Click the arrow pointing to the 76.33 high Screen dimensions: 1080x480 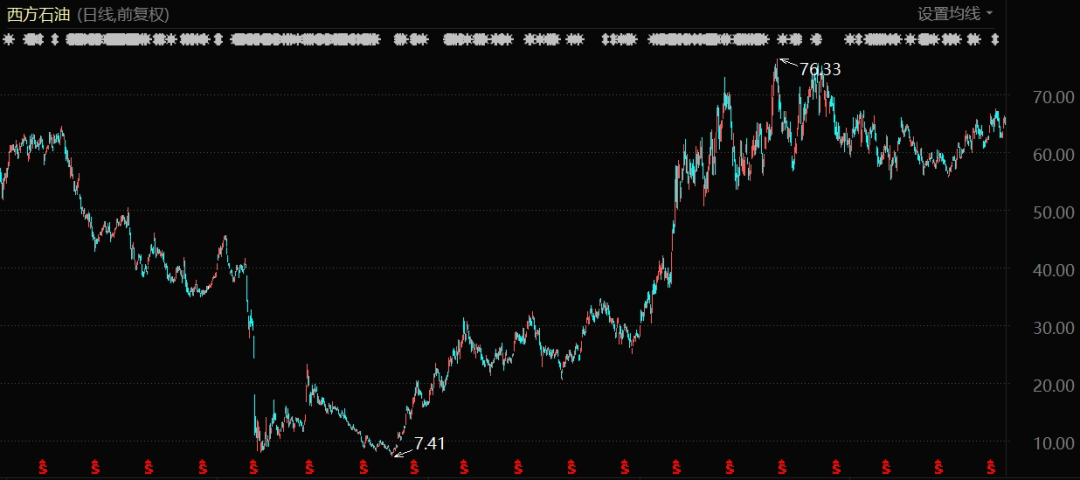pyautogui.click(x=787, y=64)
